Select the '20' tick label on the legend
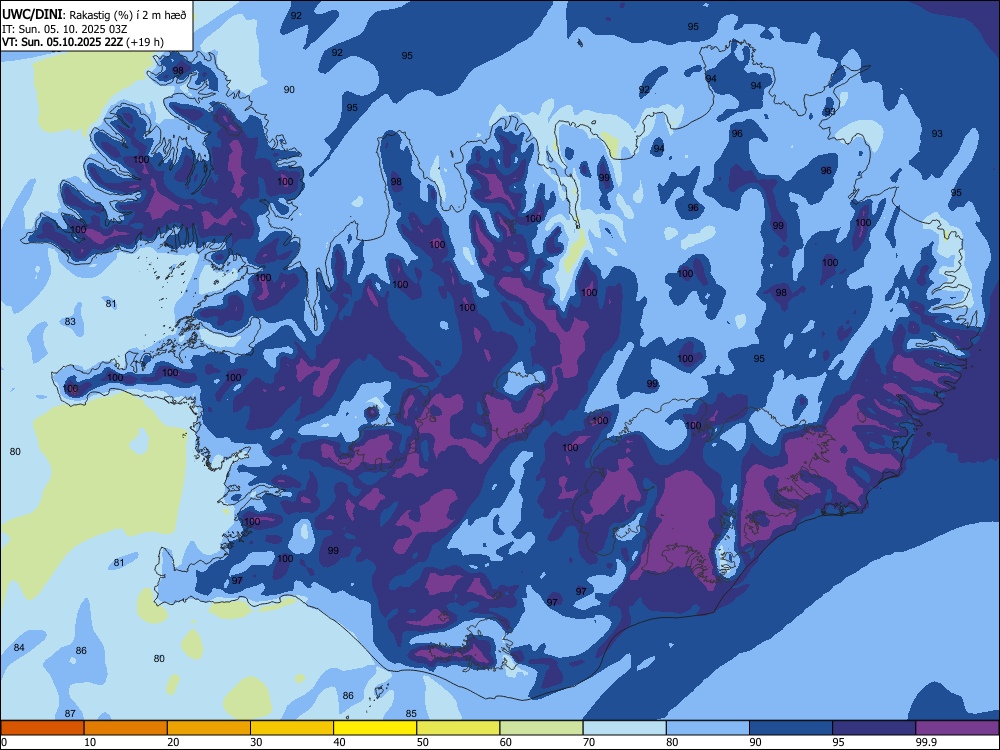The width and height of the screenshot is (1000, 750). click(x=173, y=742)
